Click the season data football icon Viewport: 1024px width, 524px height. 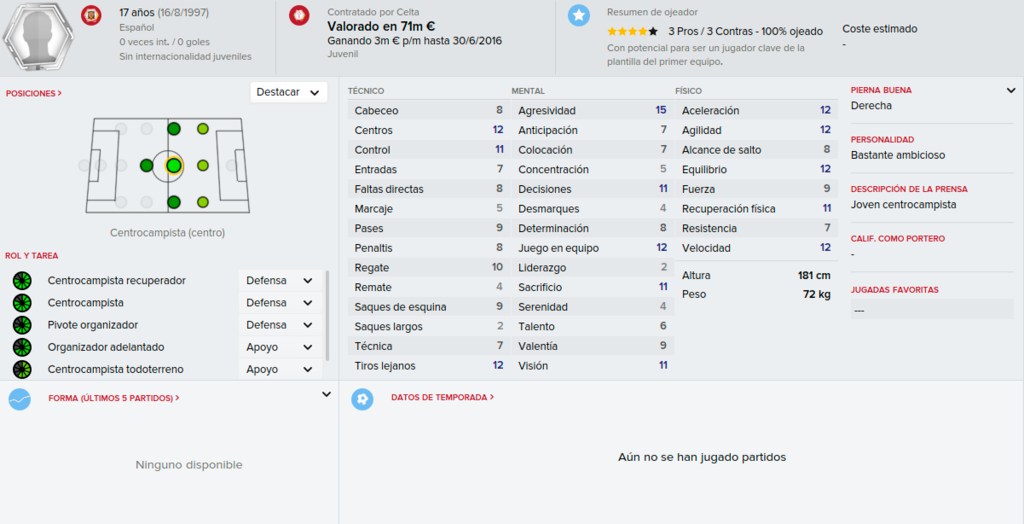pyautogui.click(x=362, y=399)
